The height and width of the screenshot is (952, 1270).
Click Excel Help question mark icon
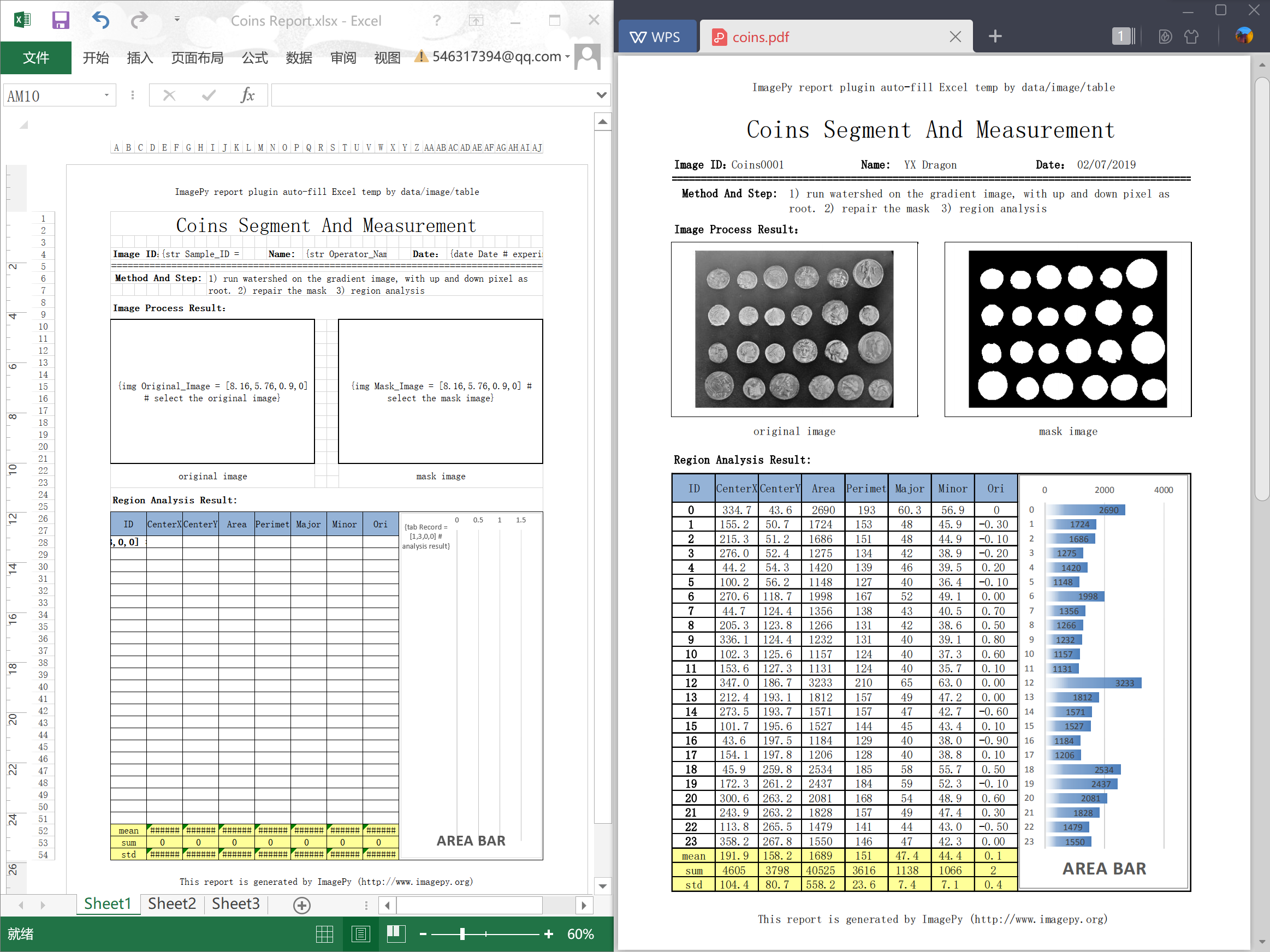(437, 21)
